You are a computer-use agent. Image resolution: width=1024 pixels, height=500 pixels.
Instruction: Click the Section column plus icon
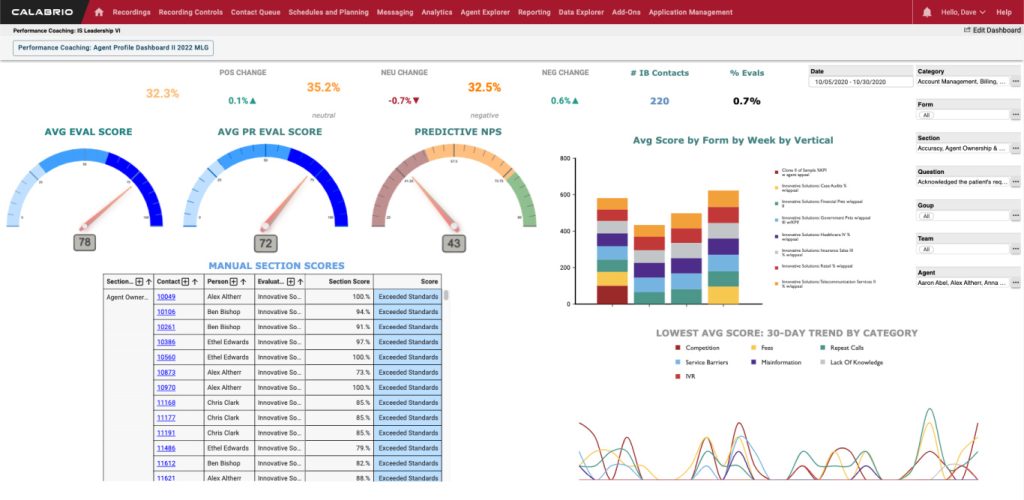tap(139, 282)
